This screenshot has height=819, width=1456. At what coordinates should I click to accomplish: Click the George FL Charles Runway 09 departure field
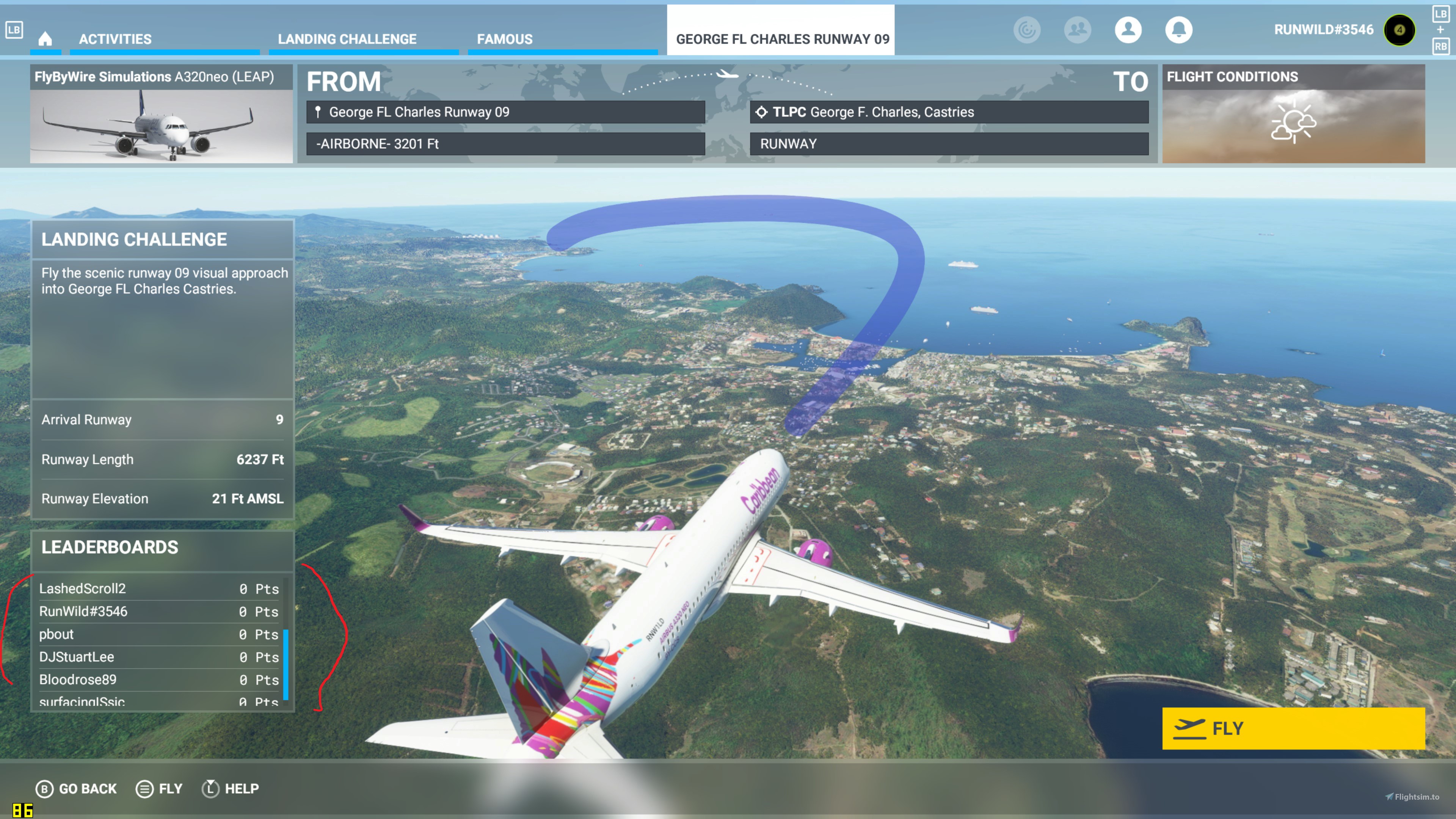pos(505,112)
